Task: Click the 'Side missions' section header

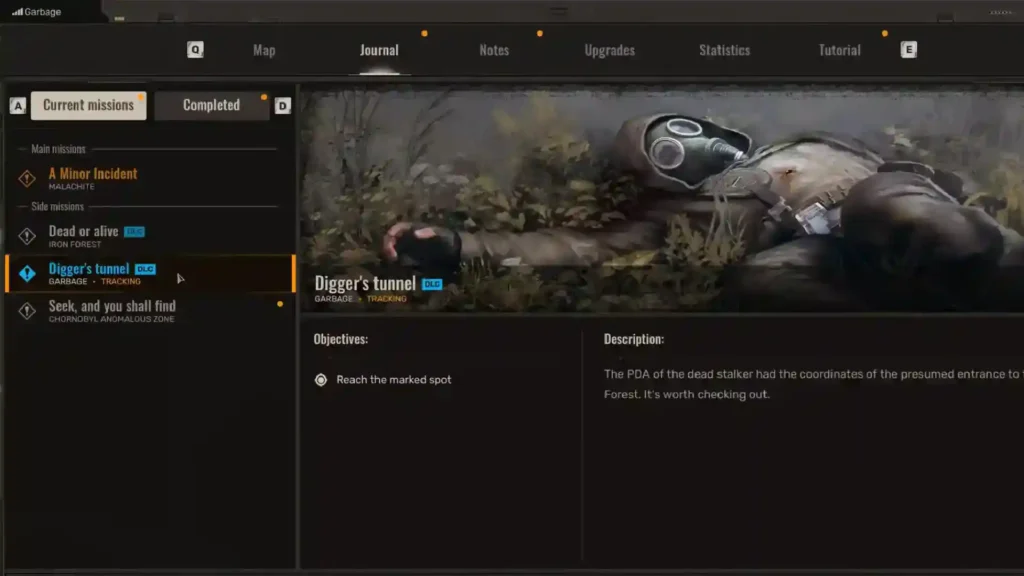Action: coord(57,207)
